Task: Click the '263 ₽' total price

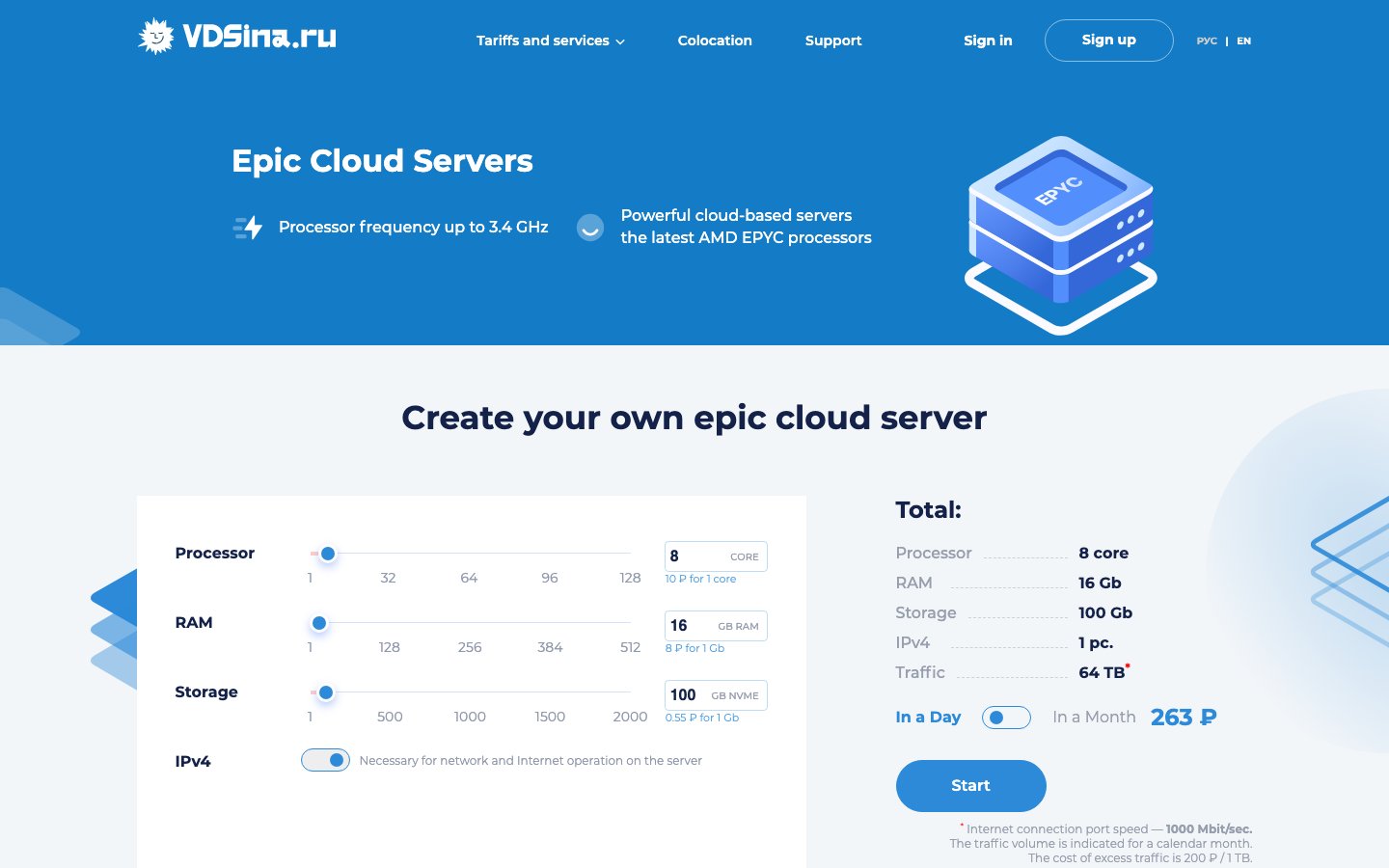Action: click(x=1184, y=718)
